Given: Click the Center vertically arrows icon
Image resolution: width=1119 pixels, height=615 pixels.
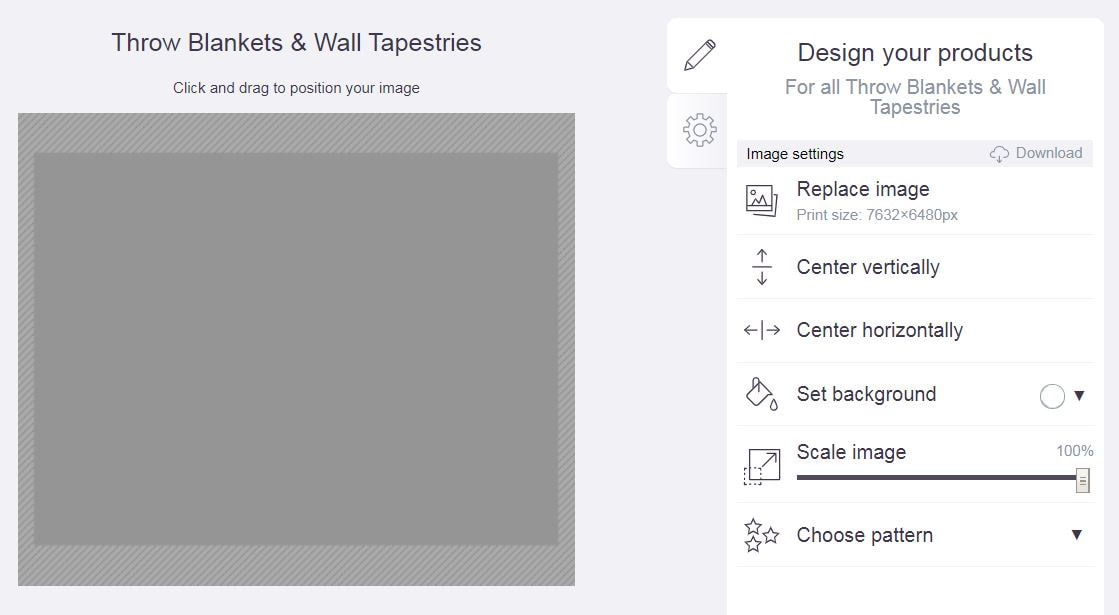Looking at the screenshot, I should point(761,267).
